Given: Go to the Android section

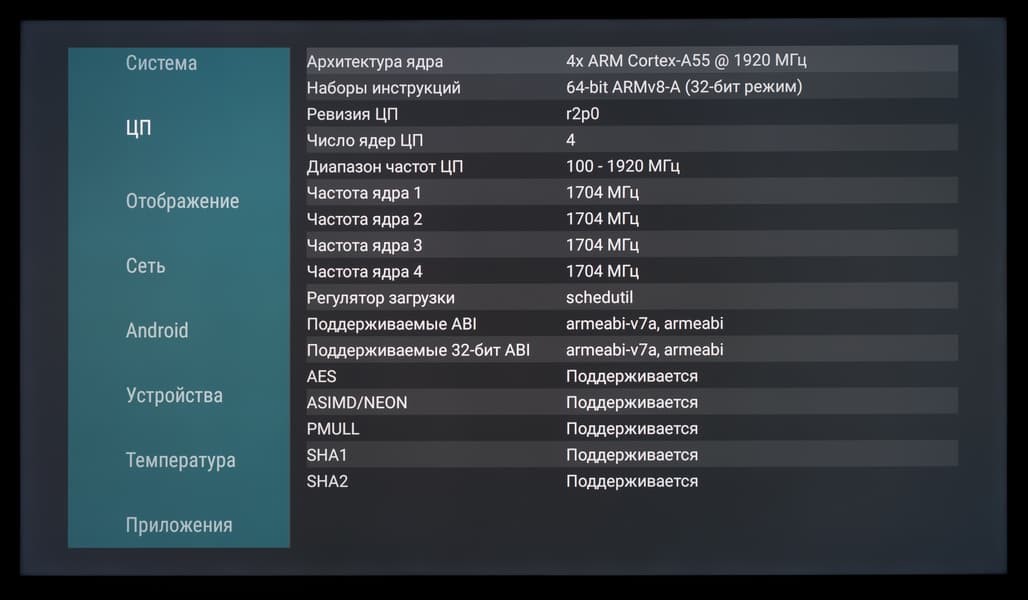Looking at the screenshot, I should click(x=157, y=331).
